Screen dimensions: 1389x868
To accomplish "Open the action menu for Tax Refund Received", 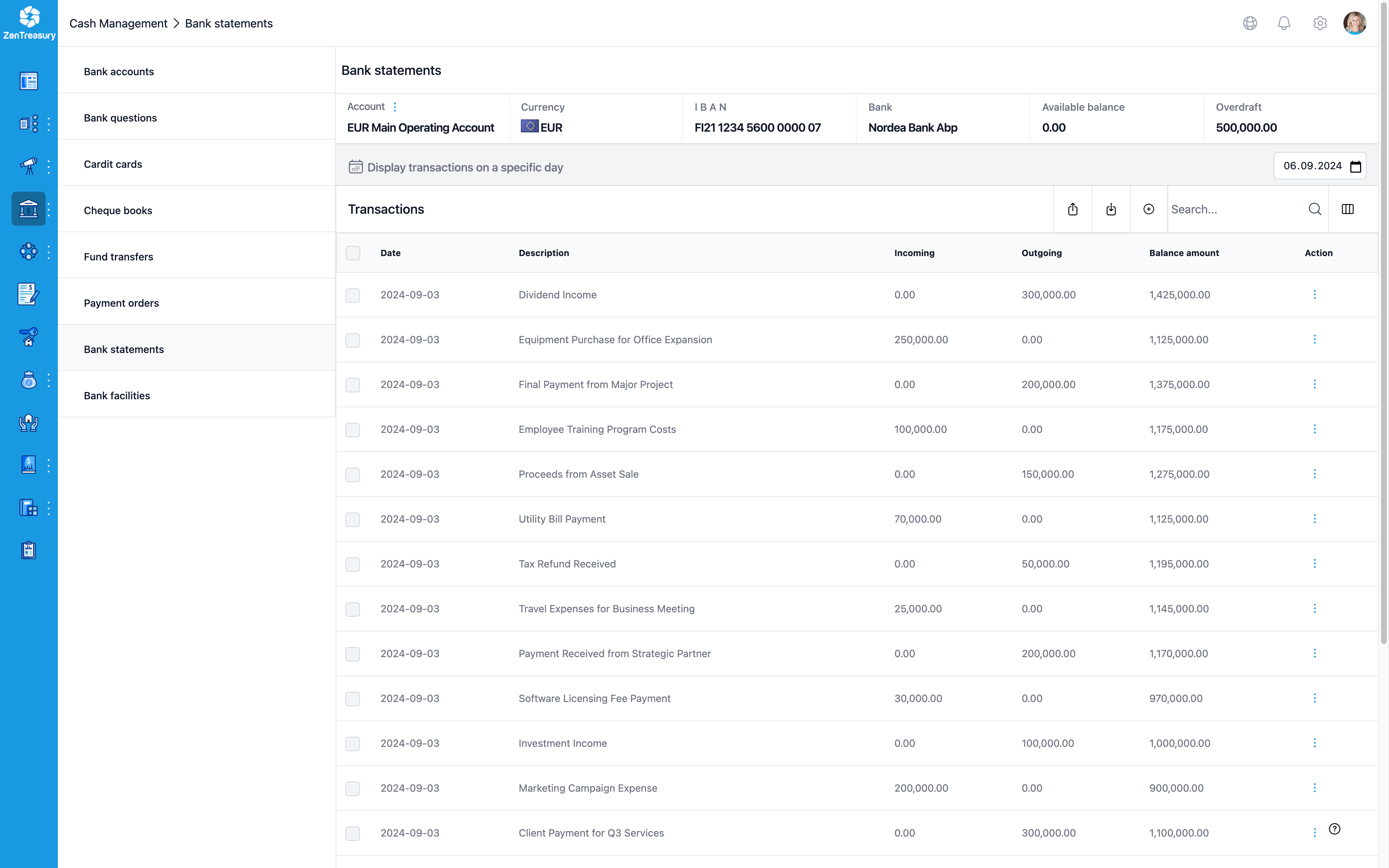I will 1314,564.
